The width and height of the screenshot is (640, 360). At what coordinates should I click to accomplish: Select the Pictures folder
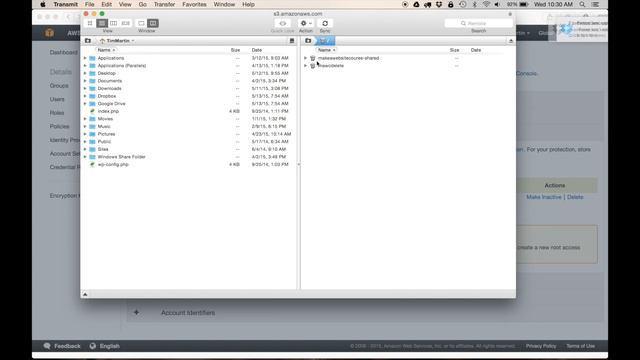pyautogui.click(x=106, y=134)
